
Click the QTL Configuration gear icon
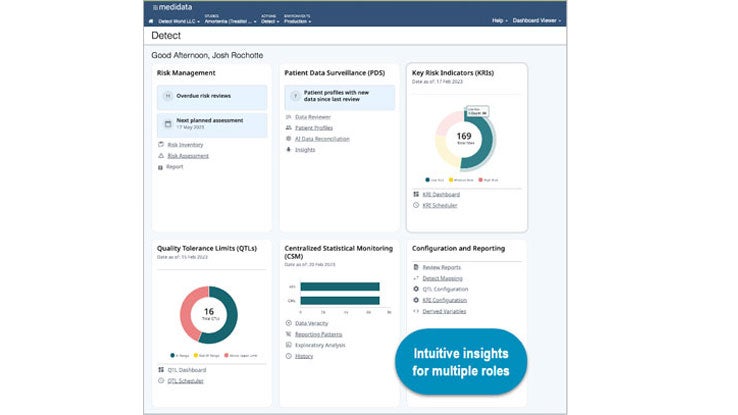[416, 289]
